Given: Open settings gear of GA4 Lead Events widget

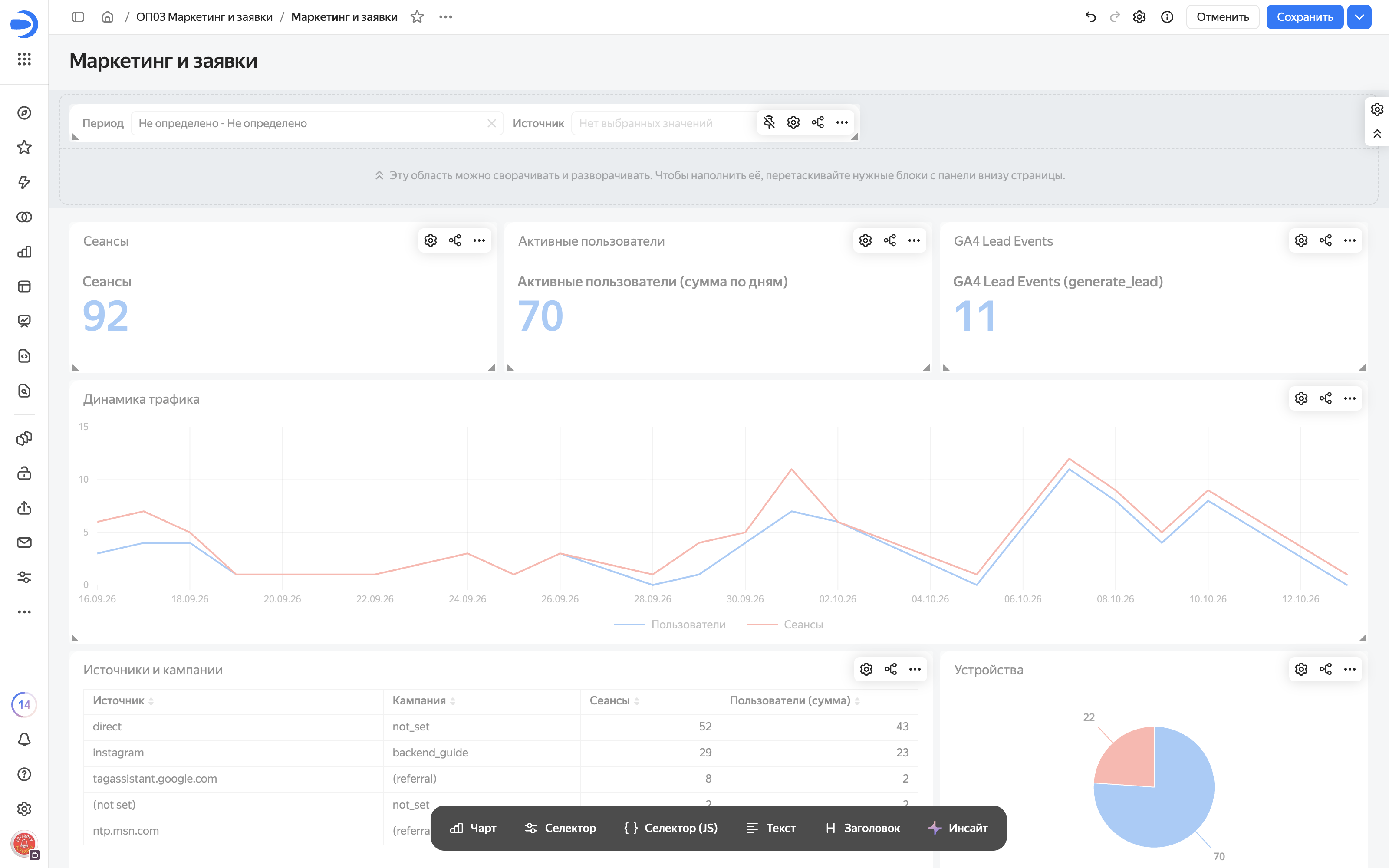Looking at the screenshot, I should pos(1301,240).
